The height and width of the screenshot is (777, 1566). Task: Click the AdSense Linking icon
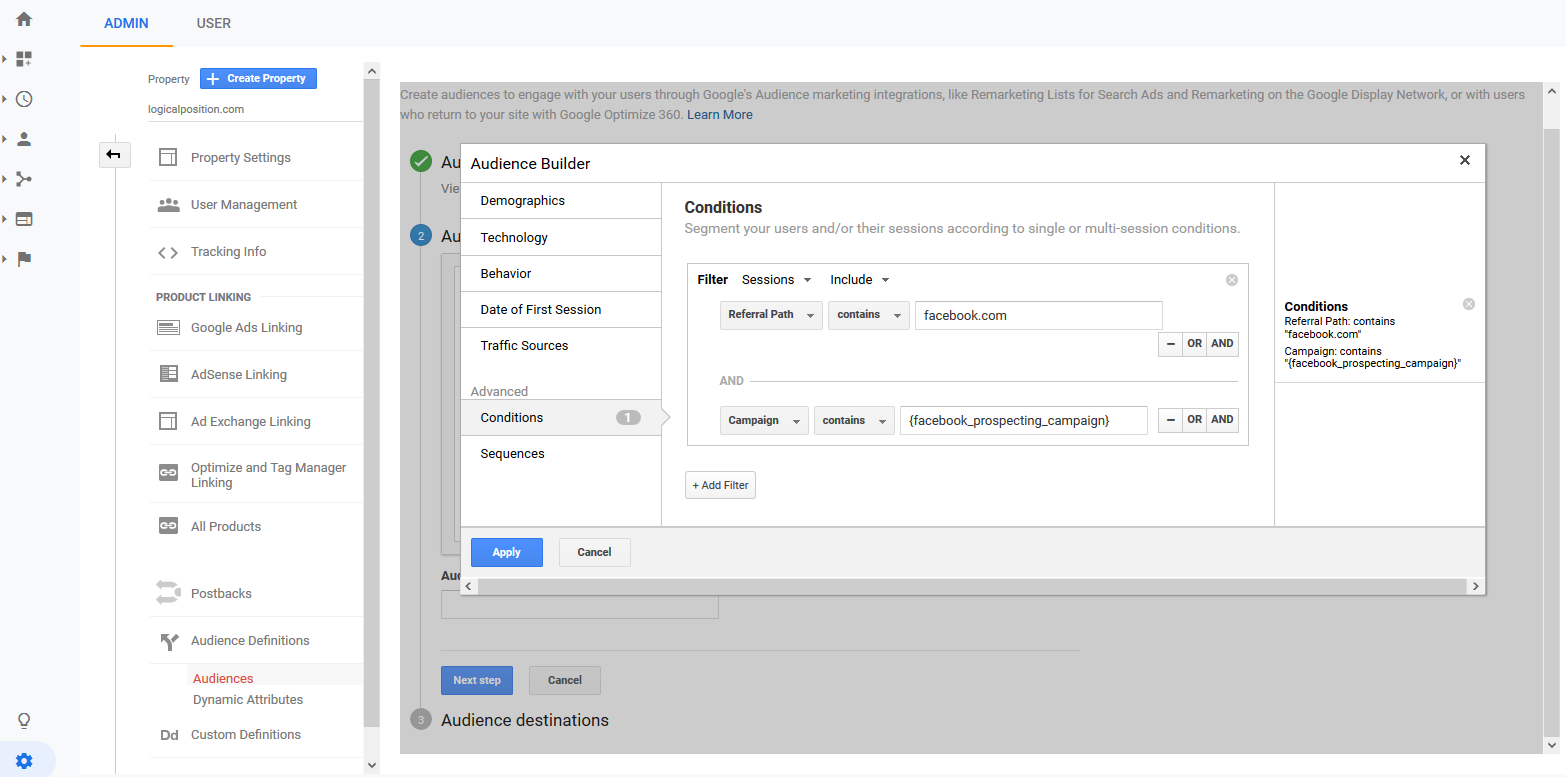[x=168, y=374]
